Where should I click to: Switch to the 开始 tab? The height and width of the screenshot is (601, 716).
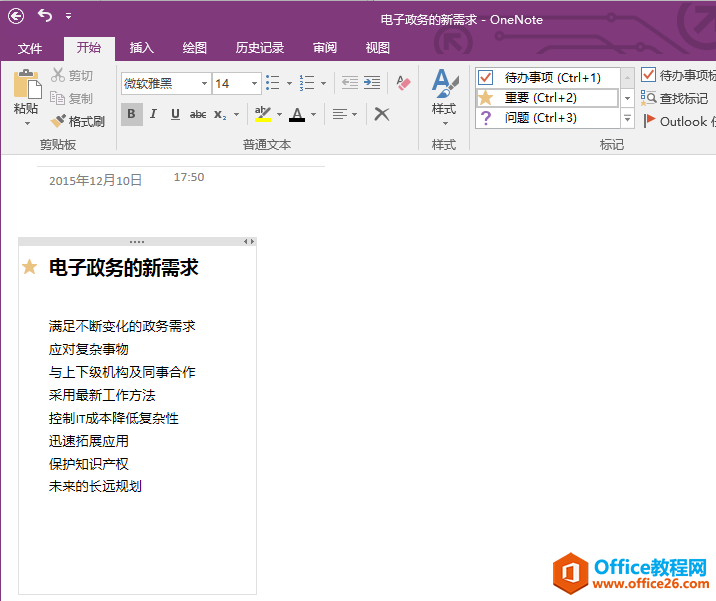click(89, 47)
